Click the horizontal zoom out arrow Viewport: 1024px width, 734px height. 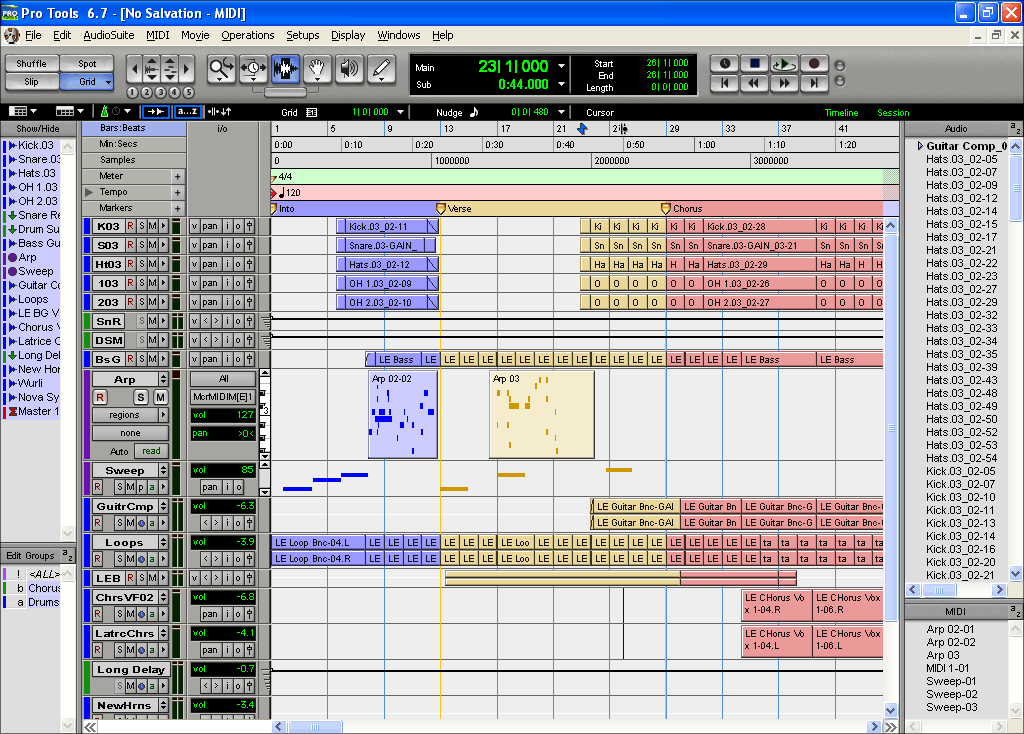[x=134, y=68]
